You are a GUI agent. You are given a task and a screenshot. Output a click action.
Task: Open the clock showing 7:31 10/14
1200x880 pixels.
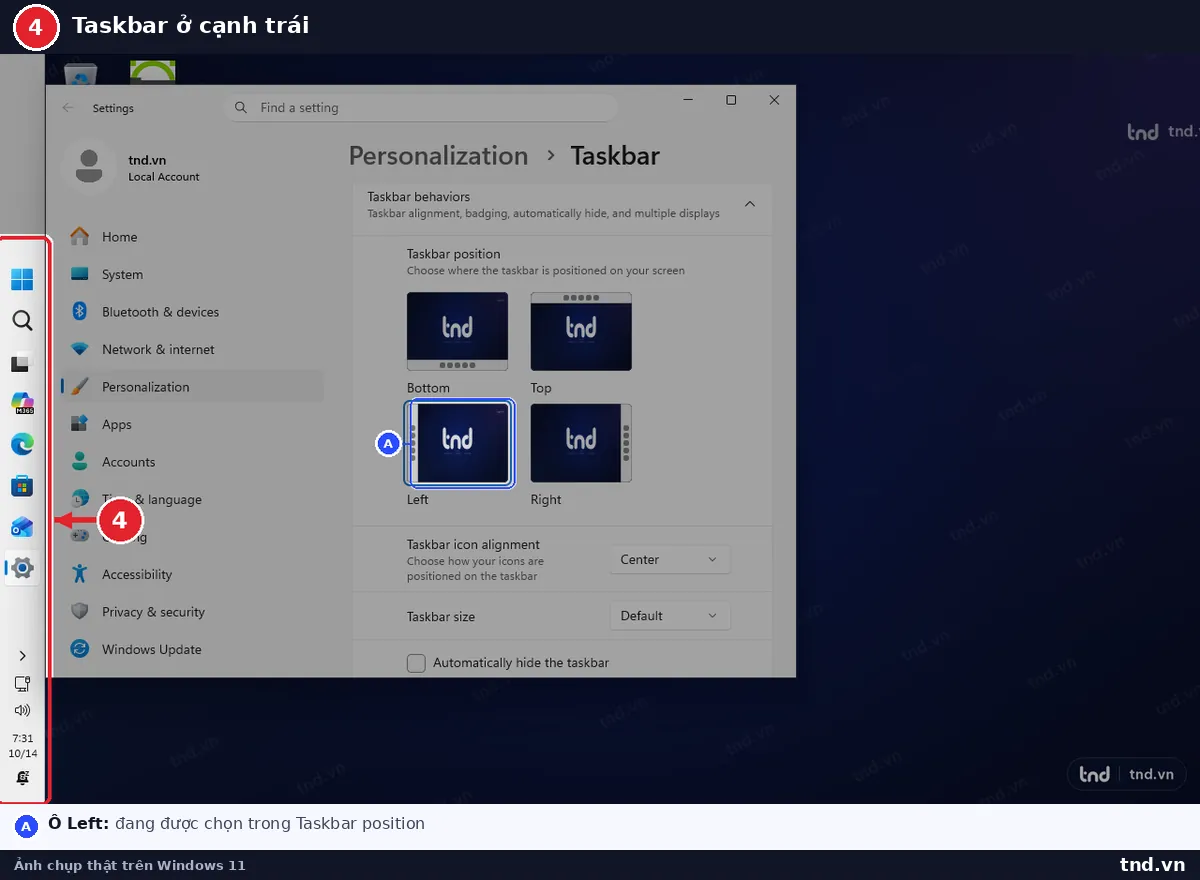22,746
